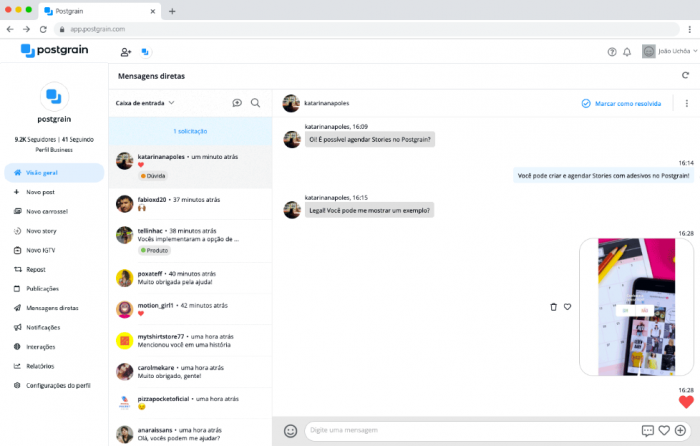Screen dimensions: 700x446
Task: Click the large heart message sent at 16:28
Action: (686, 402)
